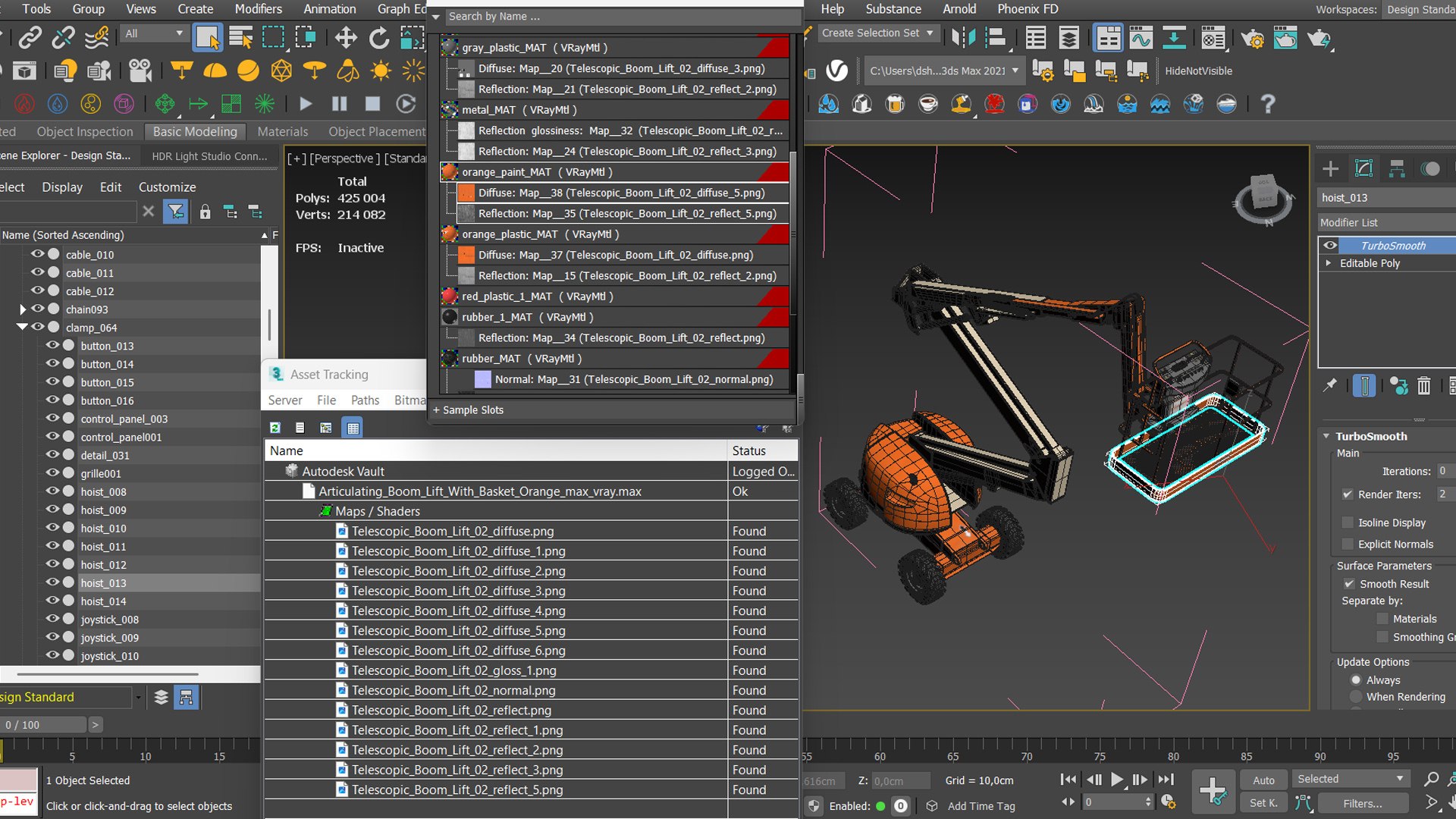The height and width of the screenshot is (819, 1456).
Task: Click the Mirror tool icon
Action: pyautogui.click(x=963, y=37)
